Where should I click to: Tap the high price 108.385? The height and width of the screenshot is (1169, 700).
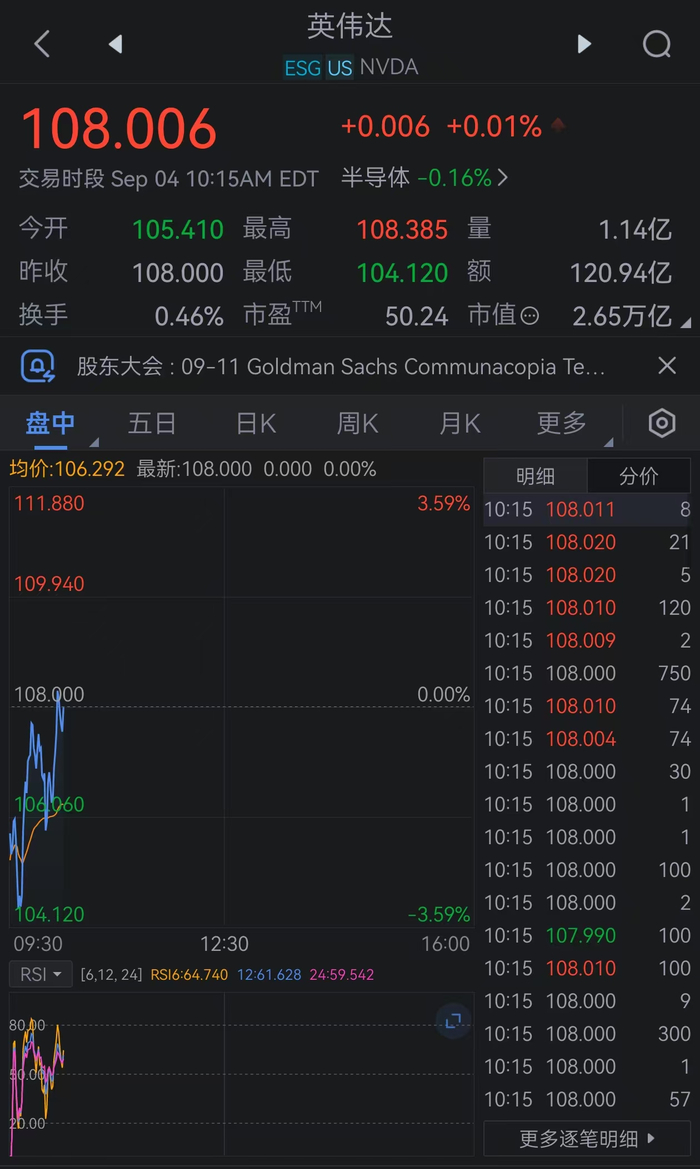coord(403,229)
